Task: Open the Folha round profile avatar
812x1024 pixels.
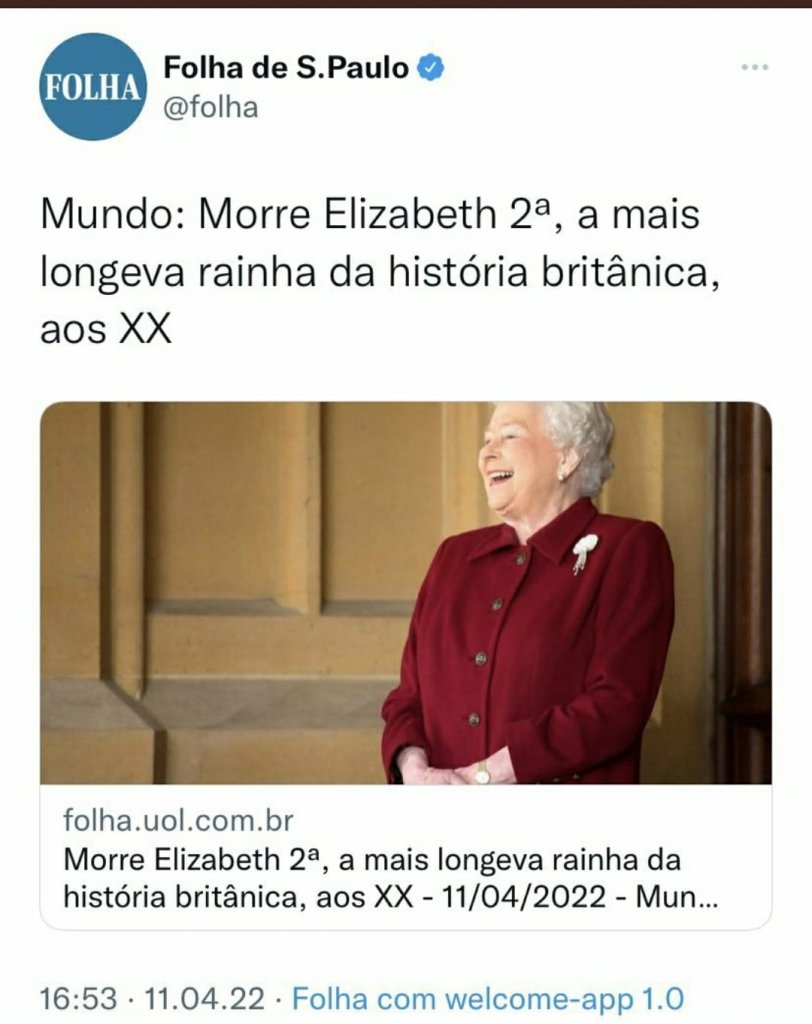Action: [x=92, y=86]
